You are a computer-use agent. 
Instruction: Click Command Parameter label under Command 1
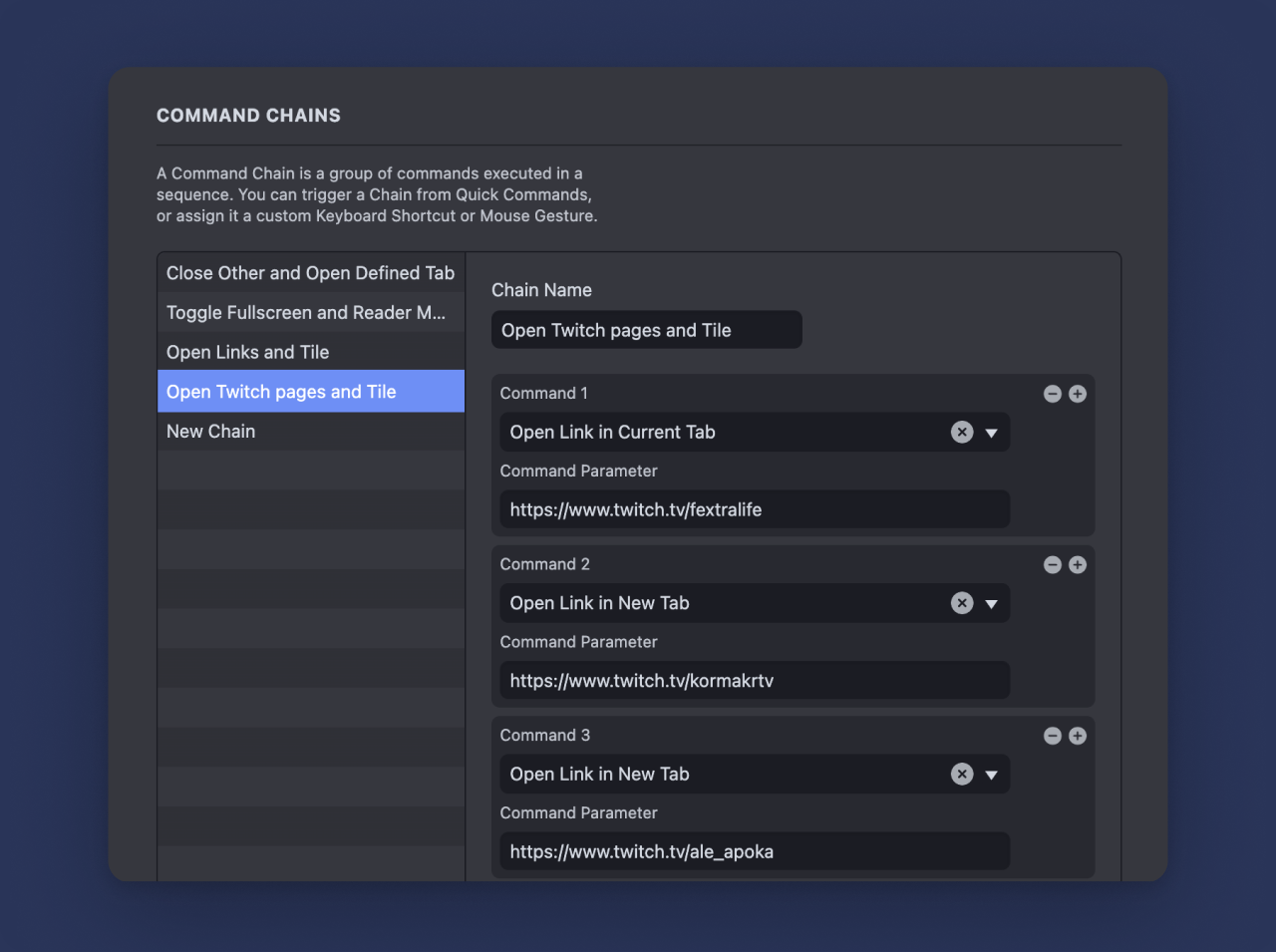579,471
